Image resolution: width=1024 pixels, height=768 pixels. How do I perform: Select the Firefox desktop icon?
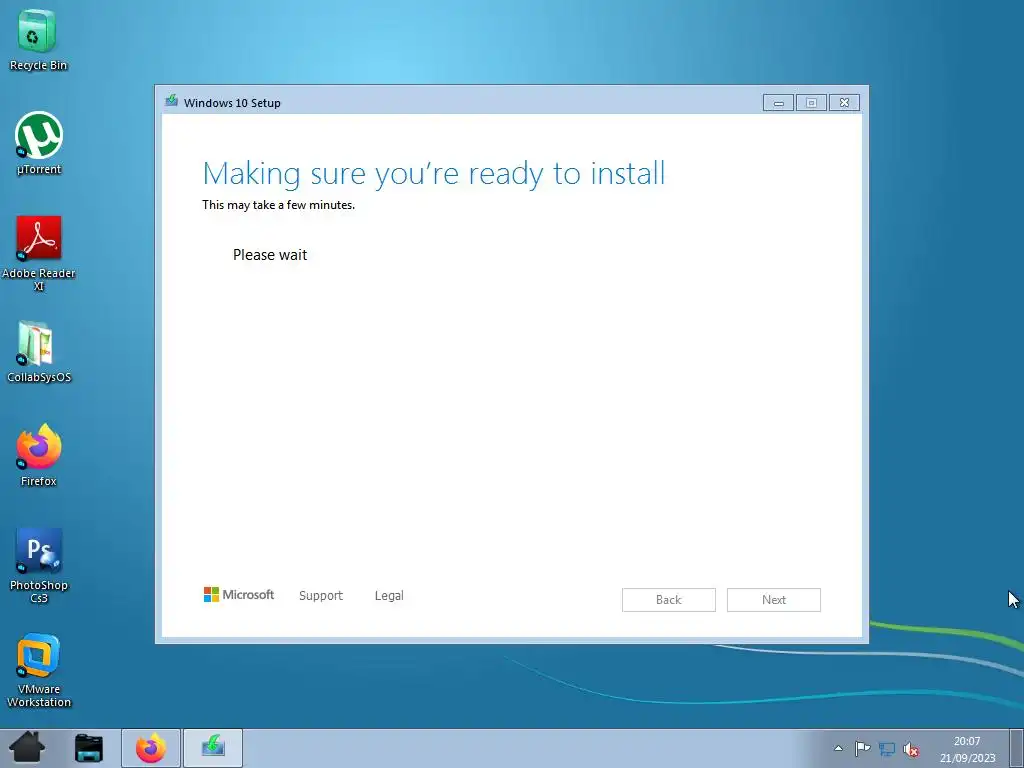[39, 455]
